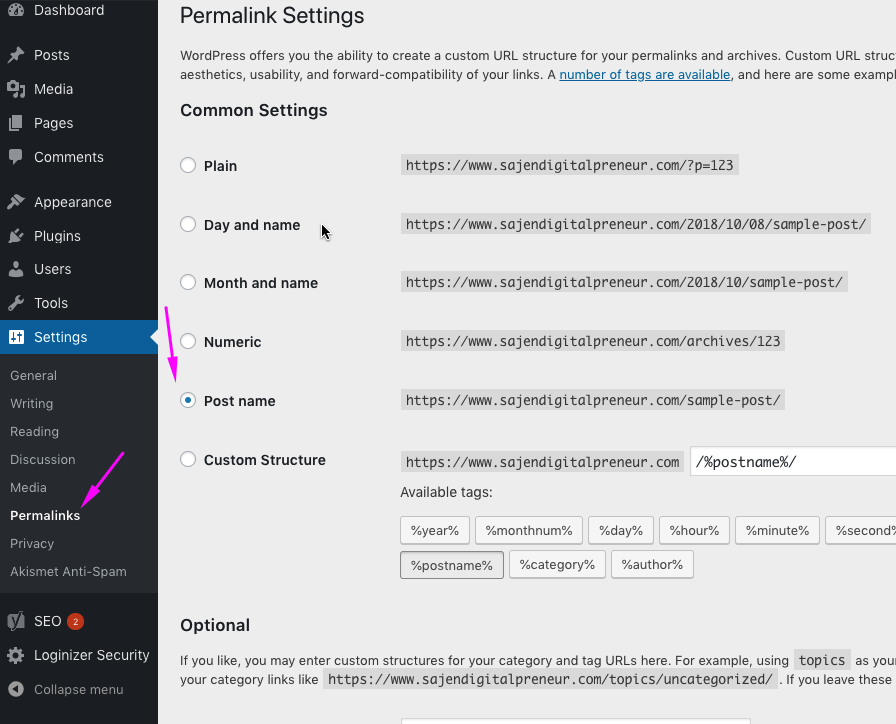The width and height of the screenshot is (896, 724).
Task: Click the Tools wrench icon
Action: (x=16, y=303)
